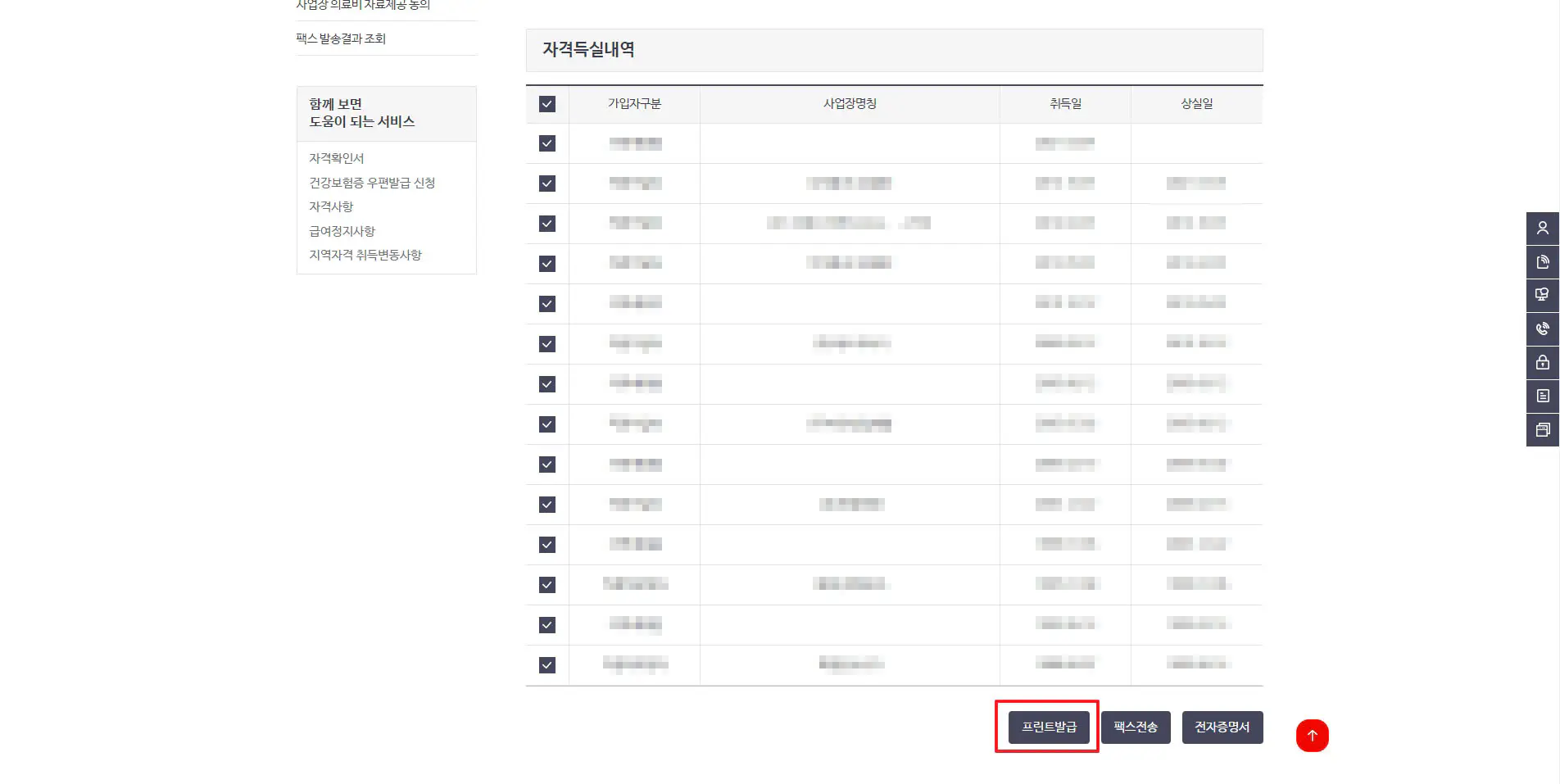Open the 자격확인서 link

click(x=336, y=158)
